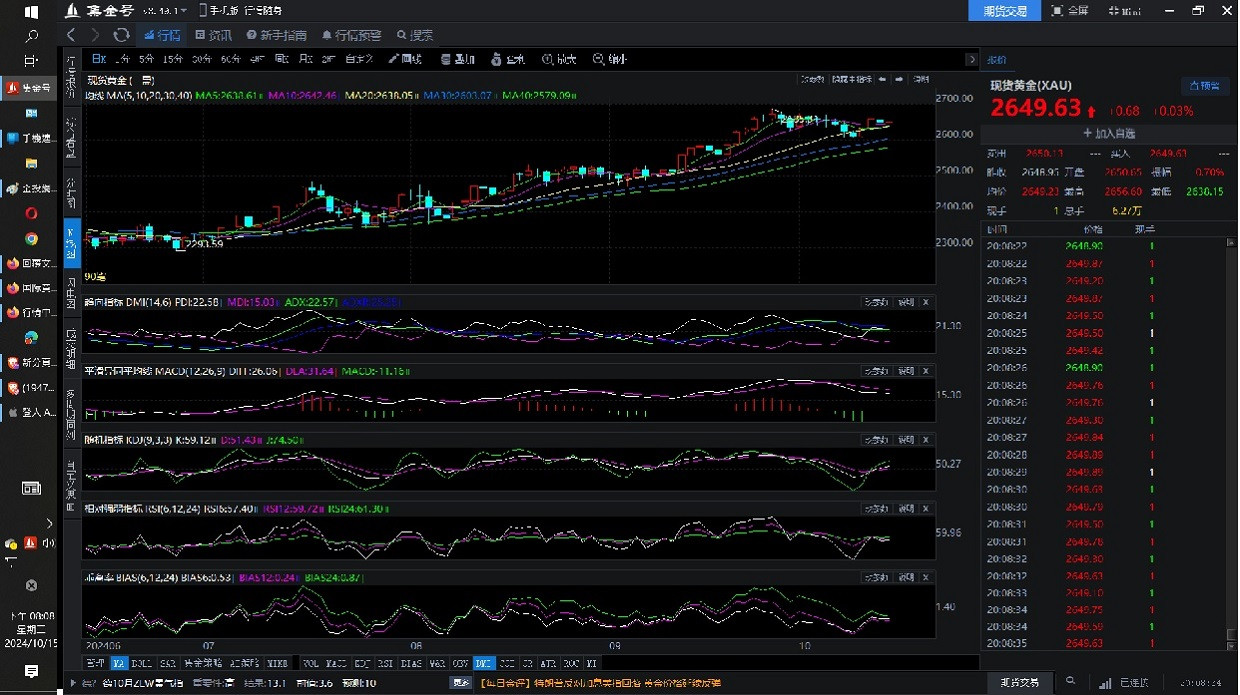
Task: Toggle the 隐藏主指标 option on chart
Action: tap(852, 79)
